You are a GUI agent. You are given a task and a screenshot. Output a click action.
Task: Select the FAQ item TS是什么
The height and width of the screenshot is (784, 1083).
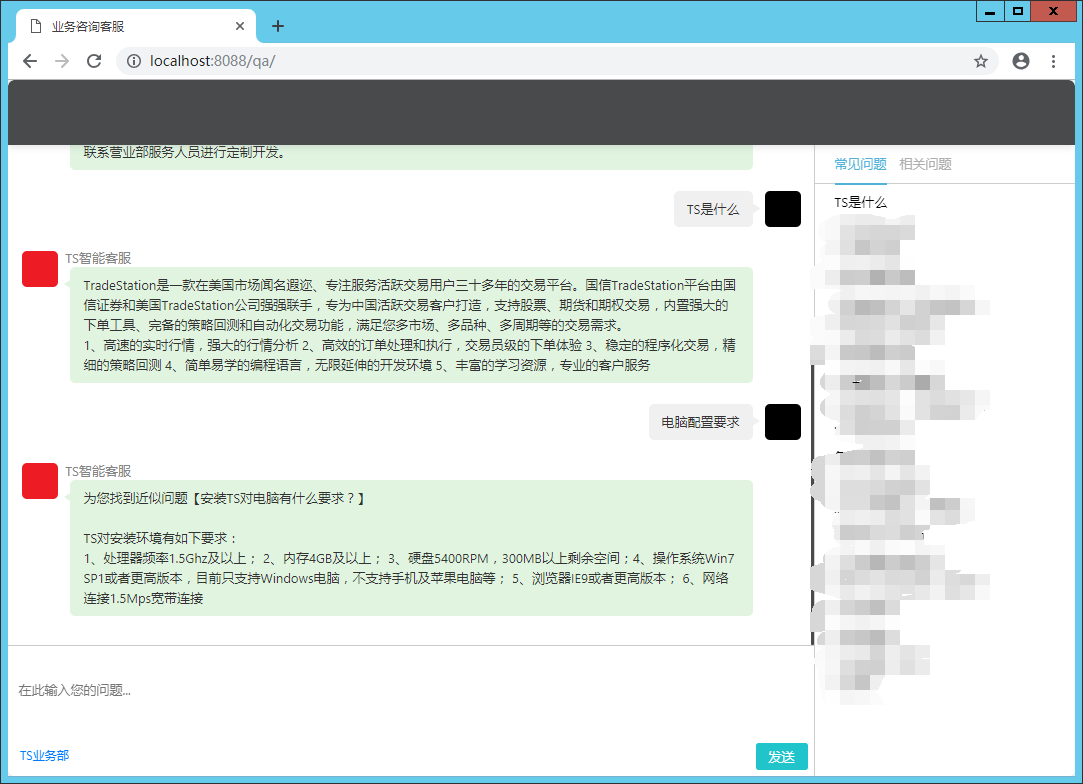861,202
